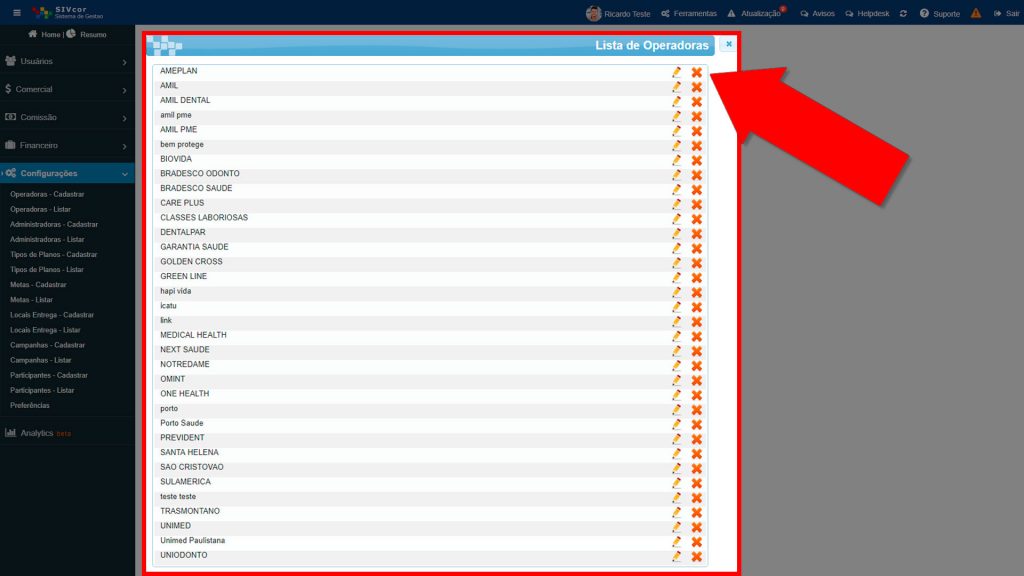1024x576 pixels.
Task: Open the Helpdesk link
Action: tap(867, 14)
